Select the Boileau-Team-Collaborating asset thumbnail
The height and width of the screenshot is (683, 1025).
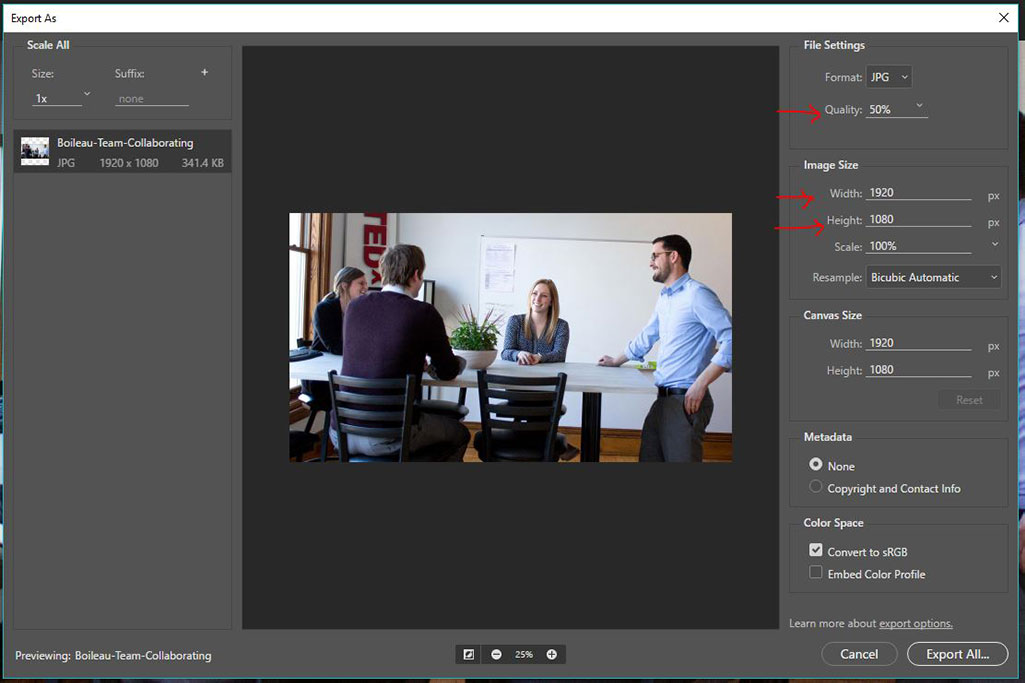(x=35, y=151)
